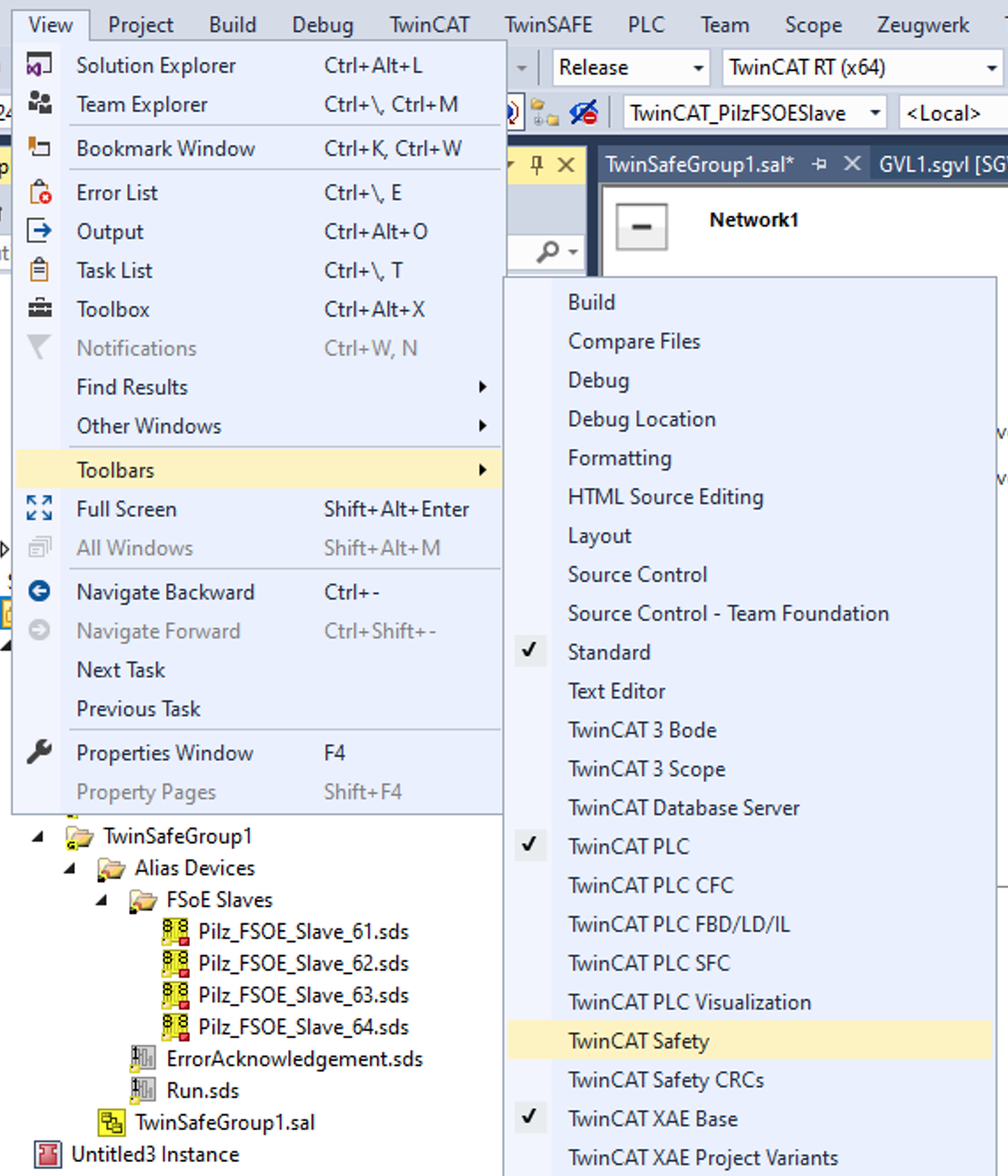
Task: Open the Scope menu
Action: pyautogui.click(x=813, y=25)
